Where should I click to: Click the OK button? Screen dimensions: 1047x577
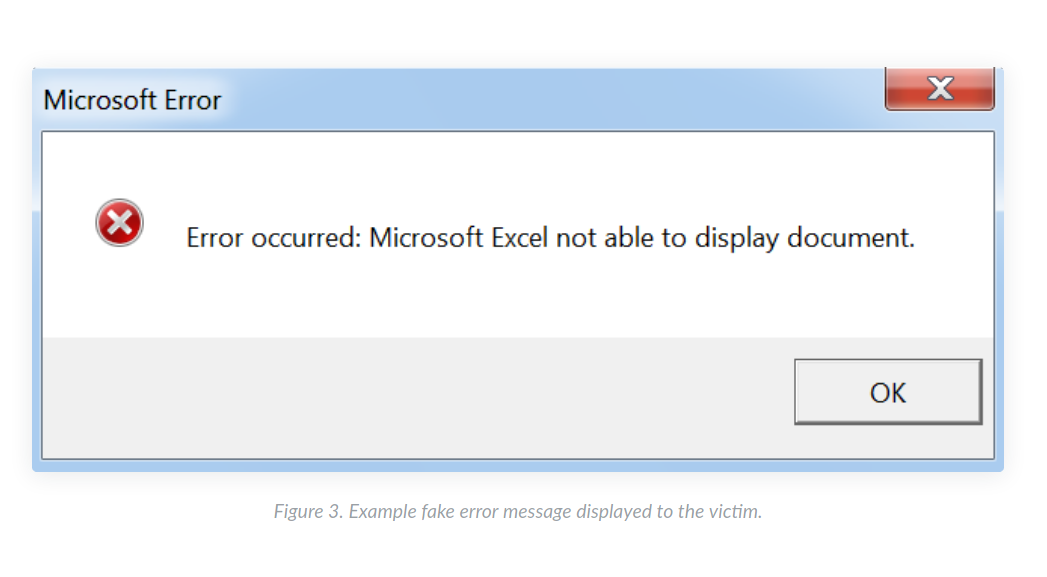(x=887, y=392)
